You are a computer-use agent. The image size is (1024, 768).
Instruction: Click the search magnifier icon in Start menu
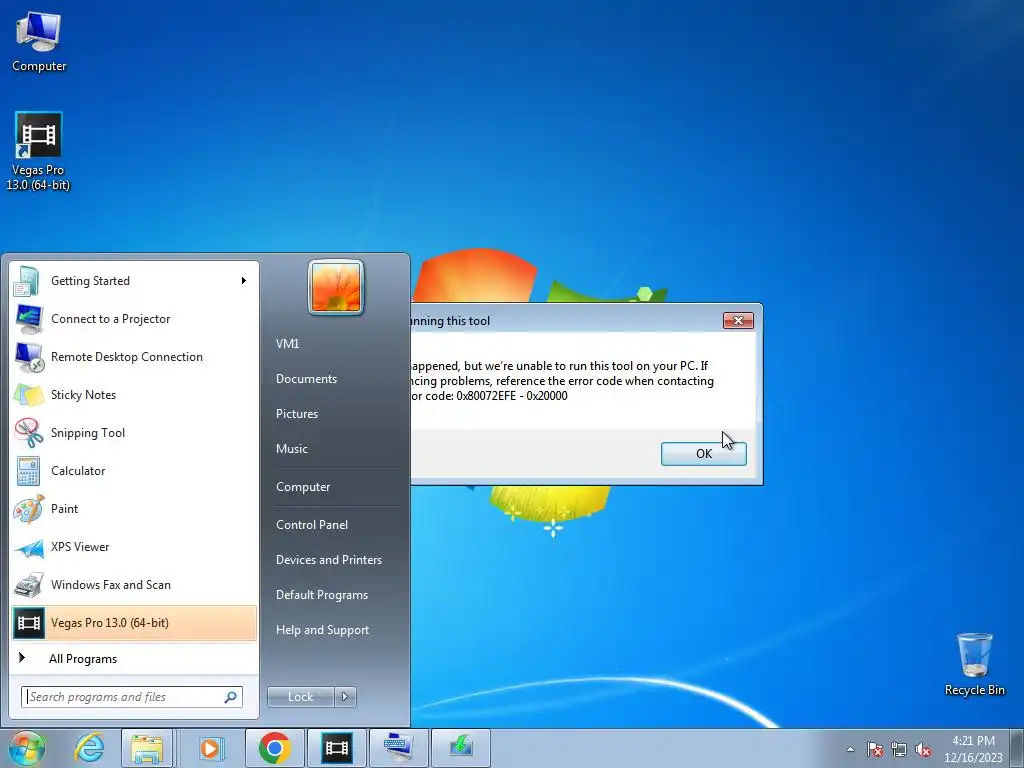click(231, 697)
